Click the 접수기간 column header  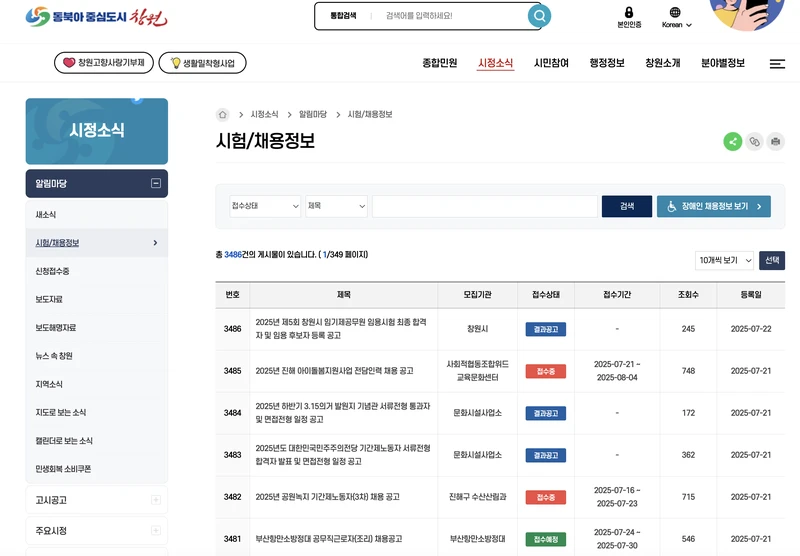point(617,295)
